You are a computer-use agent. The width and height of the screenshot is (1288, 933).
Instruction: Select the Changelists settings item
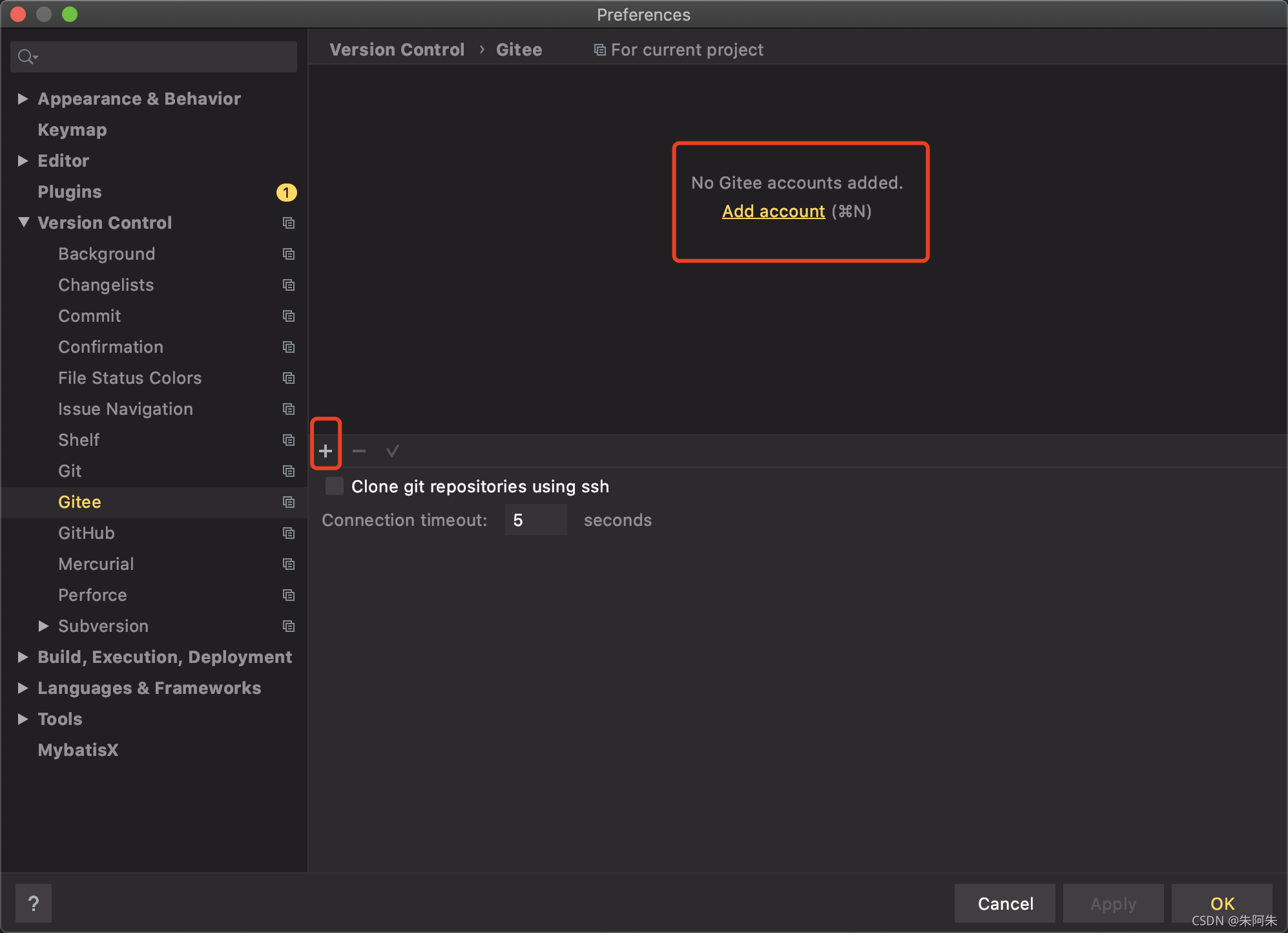pyautogui.click(x=106, y=285)
